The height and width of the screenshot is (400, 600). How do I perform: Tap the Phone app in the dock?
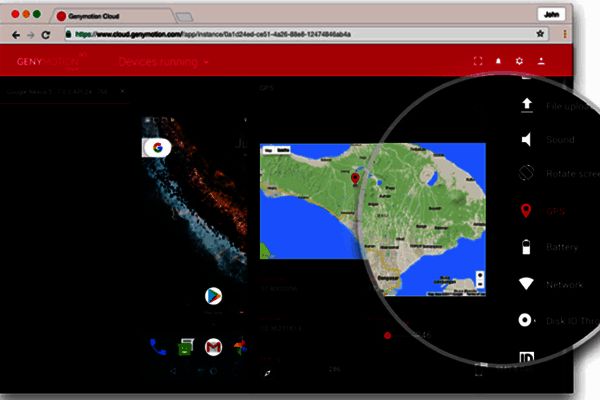pos(157,347)
